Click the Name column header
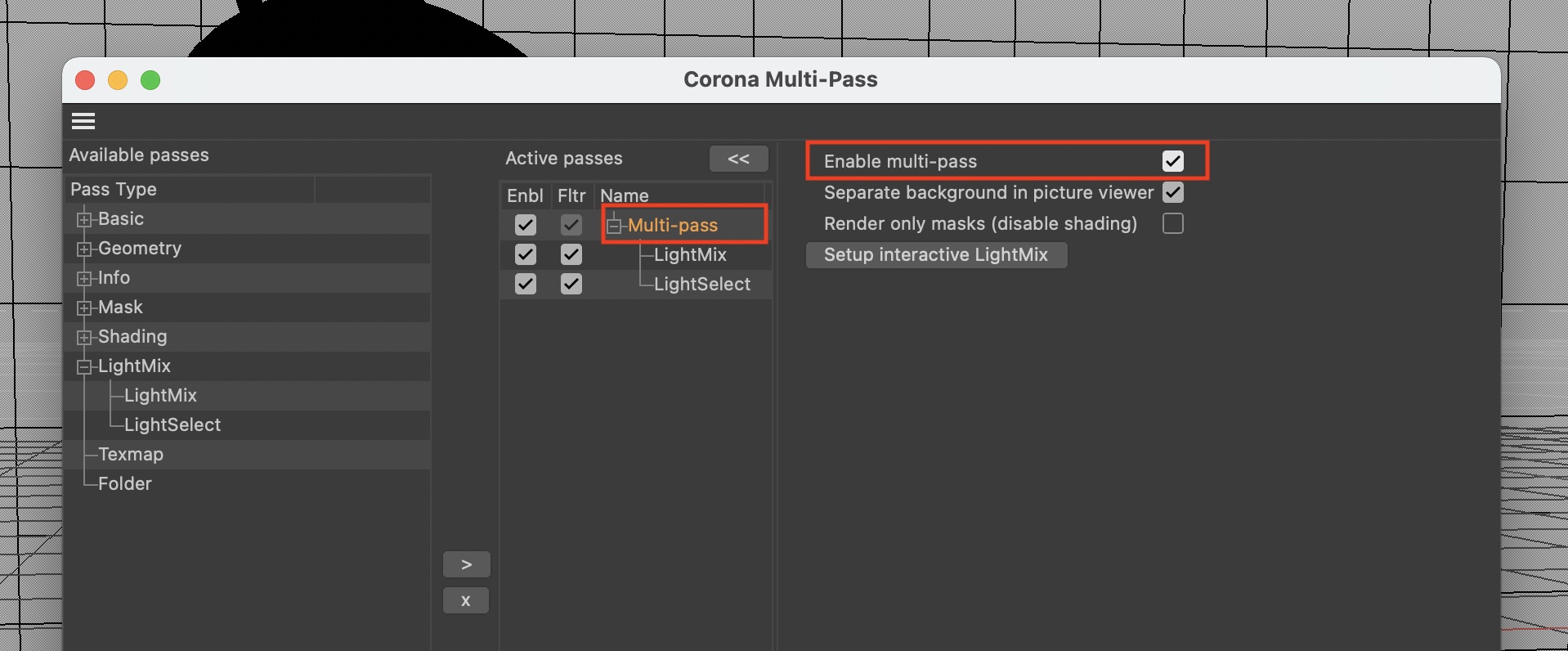Viewport: 1568px width, 651px height. [x=625, y=195]
